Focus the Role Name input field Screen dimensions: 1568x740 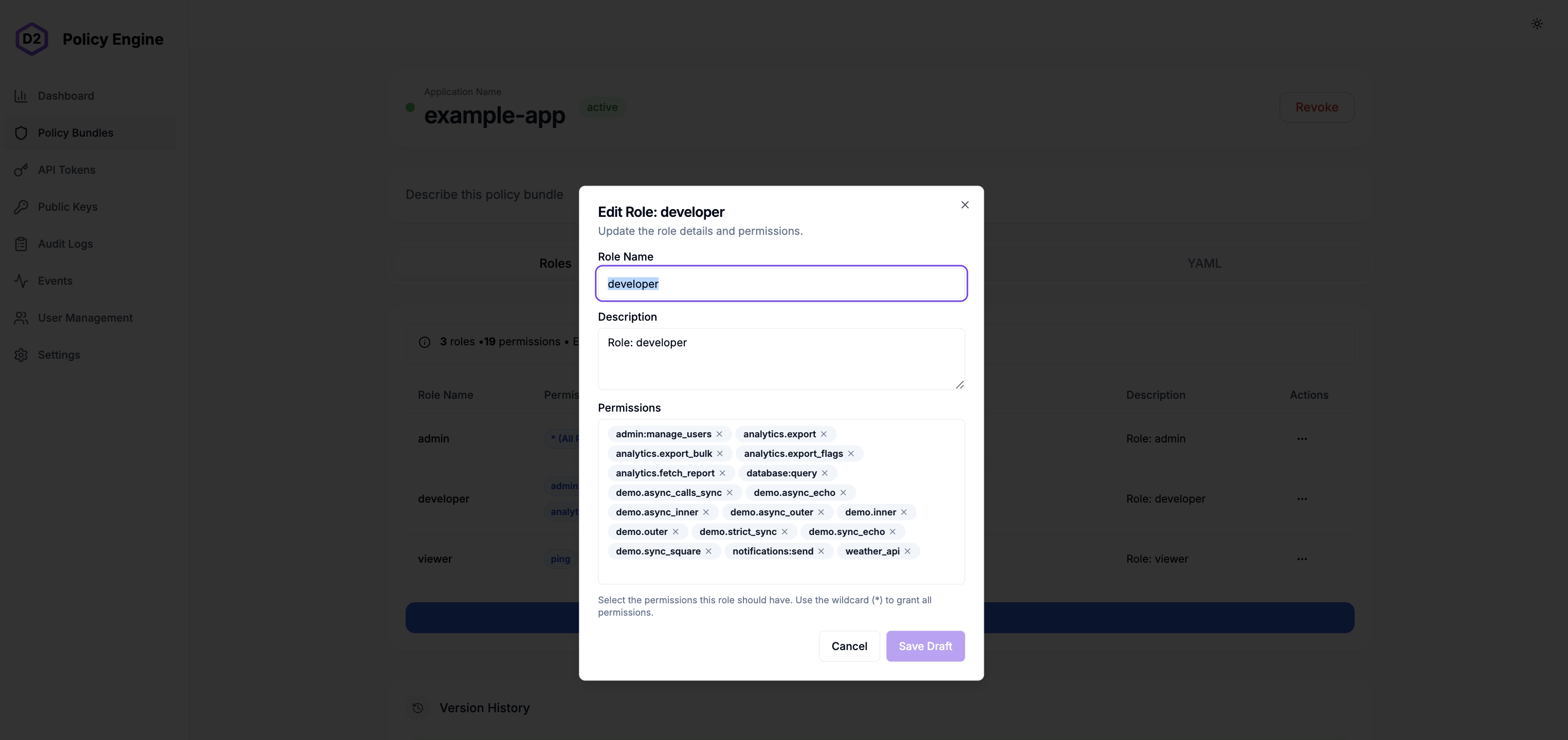(781, 283)
